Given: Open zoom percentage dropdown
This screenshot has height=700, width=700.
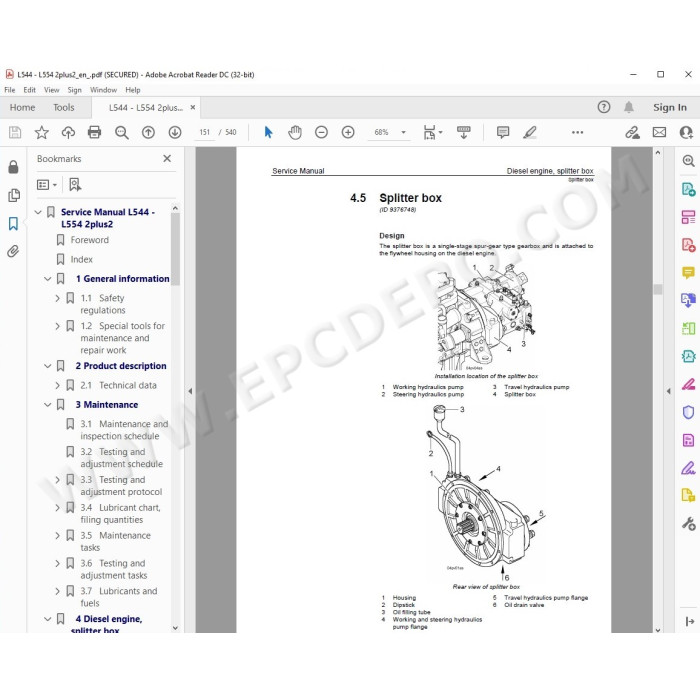Looking at the screenshot, I should click(404, 132).
